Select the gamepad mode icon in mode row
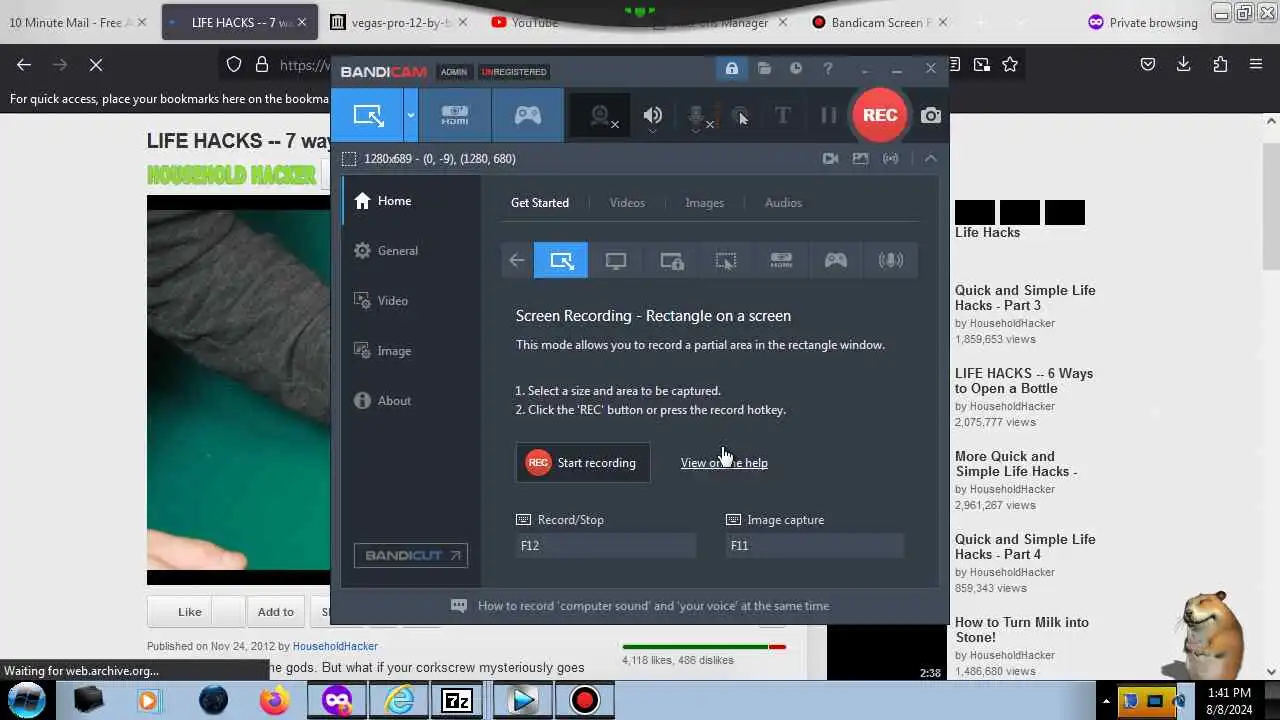Viewport: 1280px width, 720px height. 836,261
